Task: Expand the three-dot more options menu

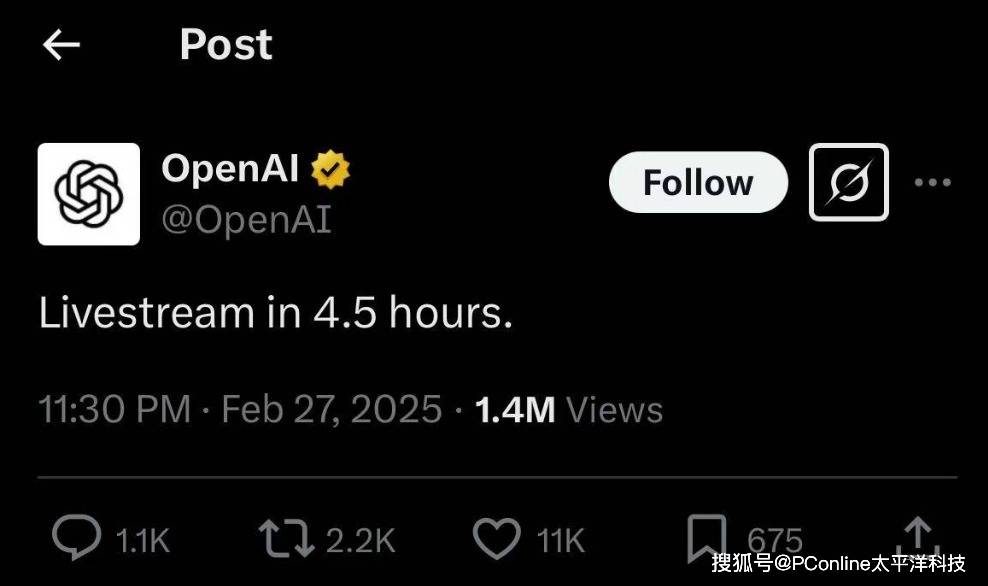Action: click(x=932, y=183)
